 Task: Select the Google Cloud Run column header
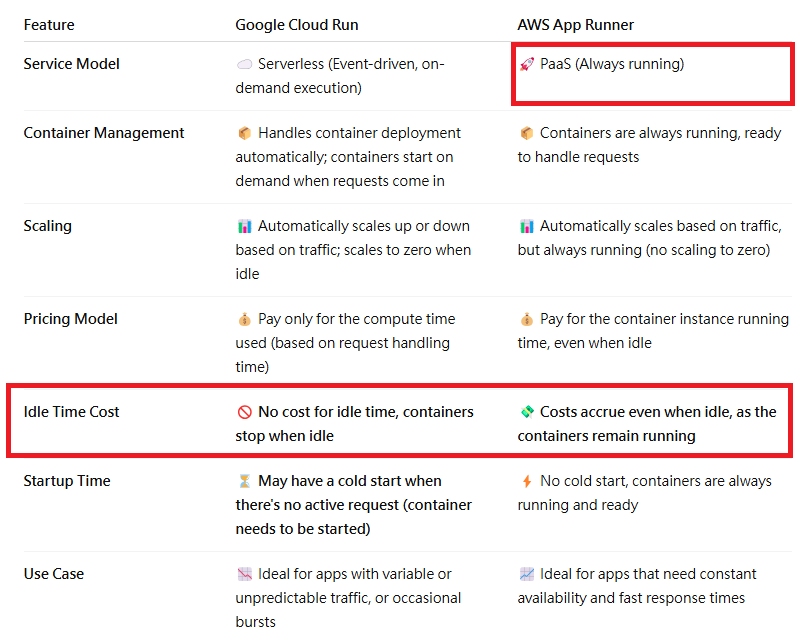click(x=297, y=25)
